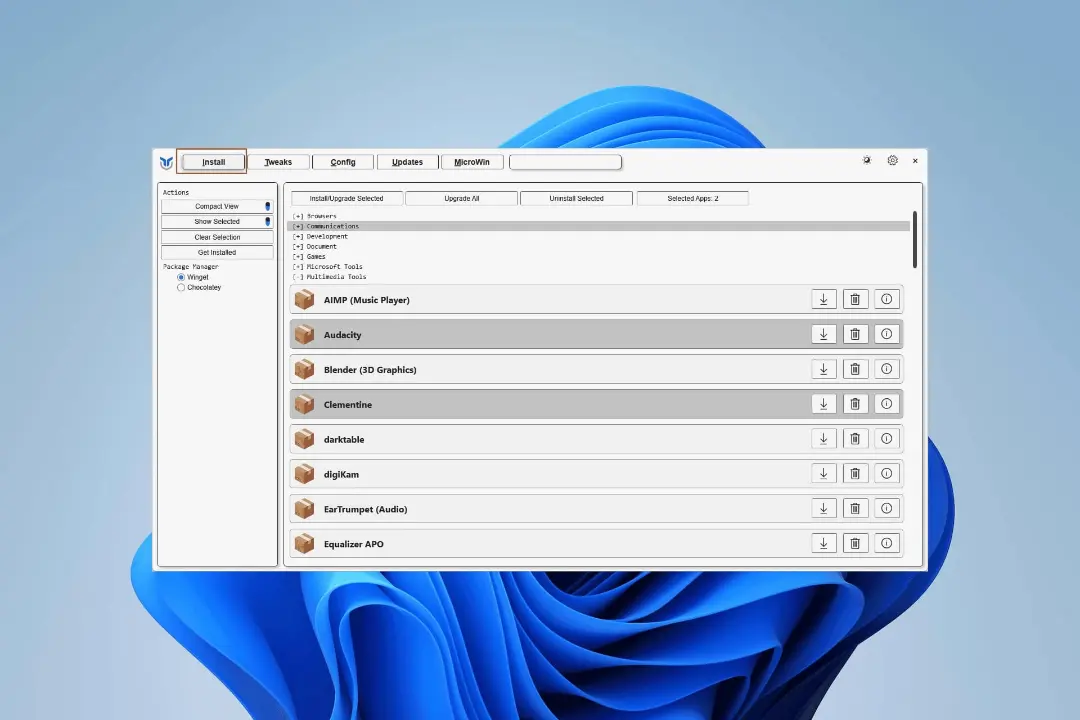Open info for Equalizer APO
The width and height of the screenshot is (1080, 720).
coord(886,544)
